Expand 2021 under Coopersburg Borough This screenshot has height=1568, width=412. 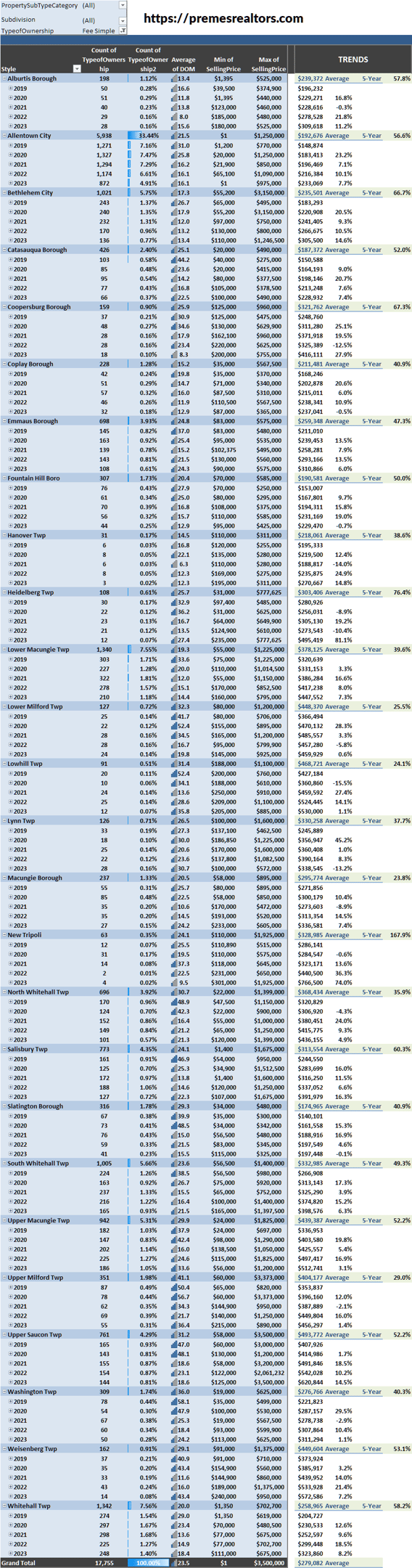pyautogui.click(x=10, y=335)
